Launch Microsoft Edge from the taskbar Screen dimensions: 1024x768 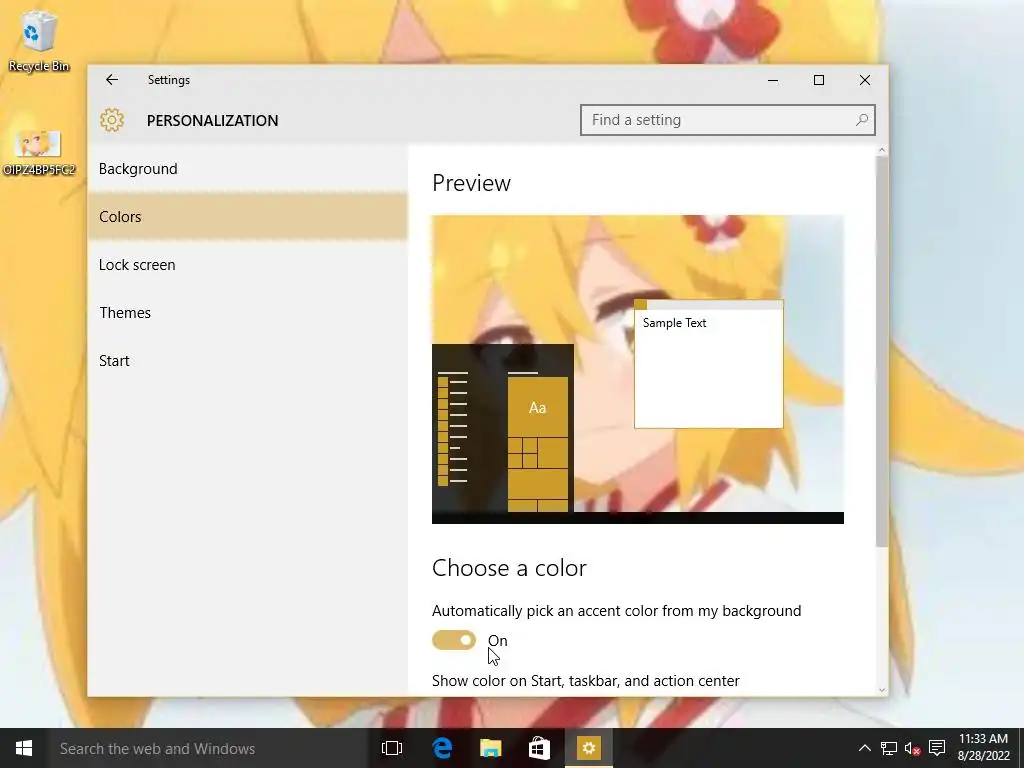click(442, 748)
